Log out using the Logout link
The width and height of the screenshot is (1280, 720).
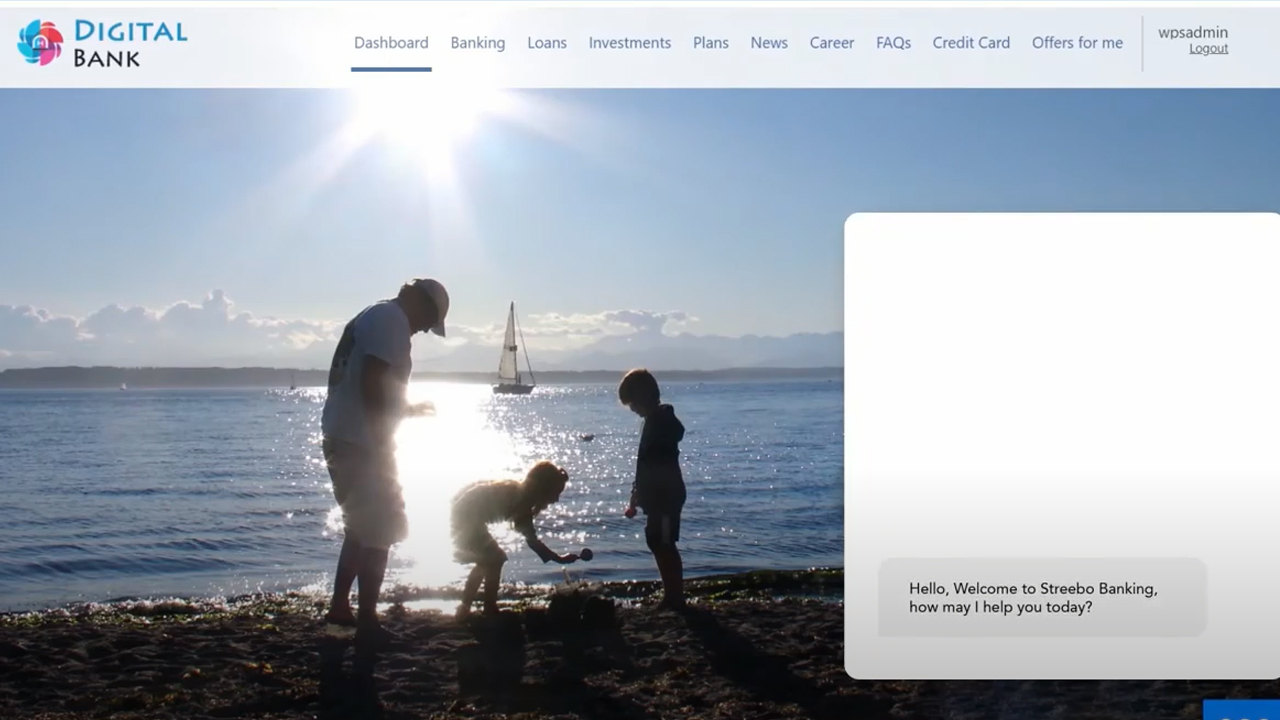click(1208, 49)
